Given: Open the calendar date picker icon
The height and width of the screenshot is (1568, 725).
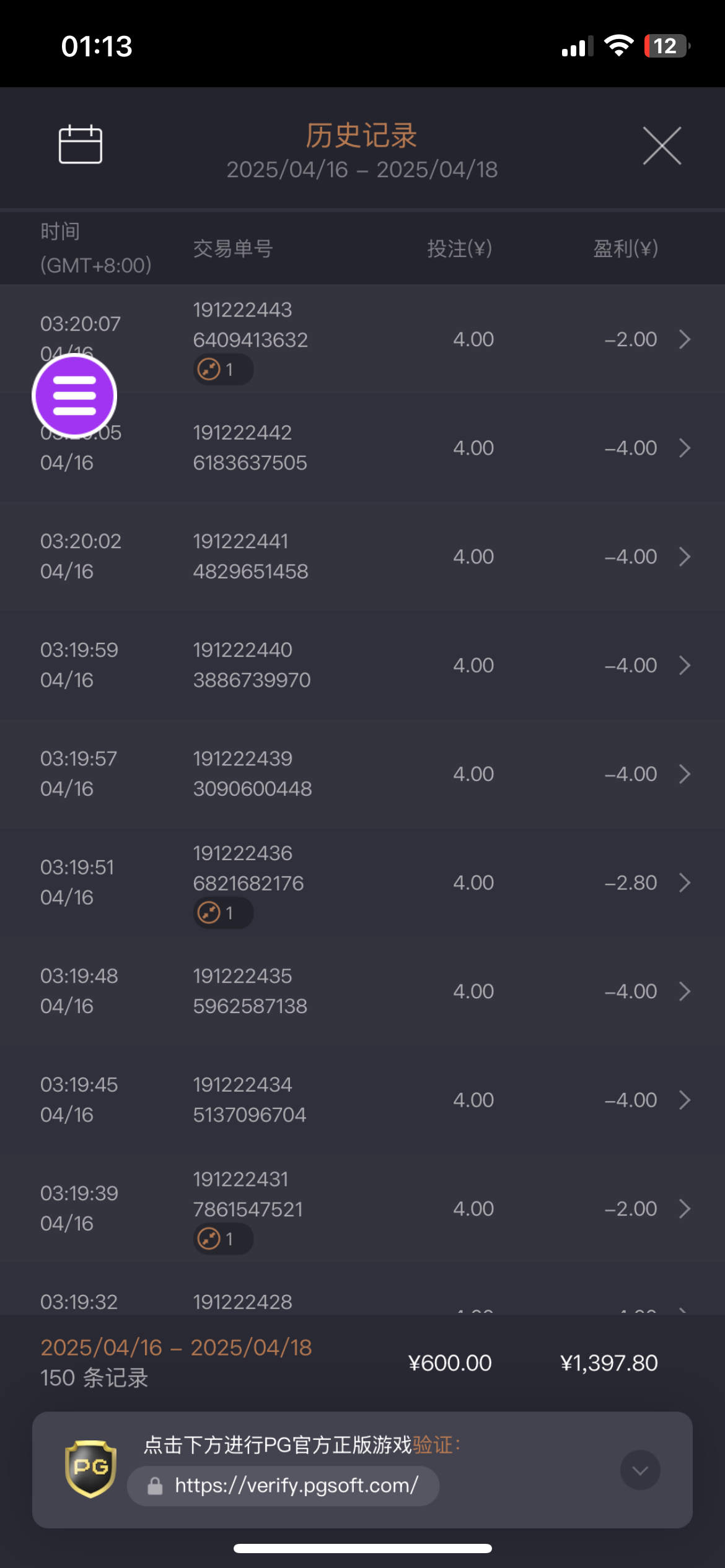Looking at the screenshot, I should (80, 145).
